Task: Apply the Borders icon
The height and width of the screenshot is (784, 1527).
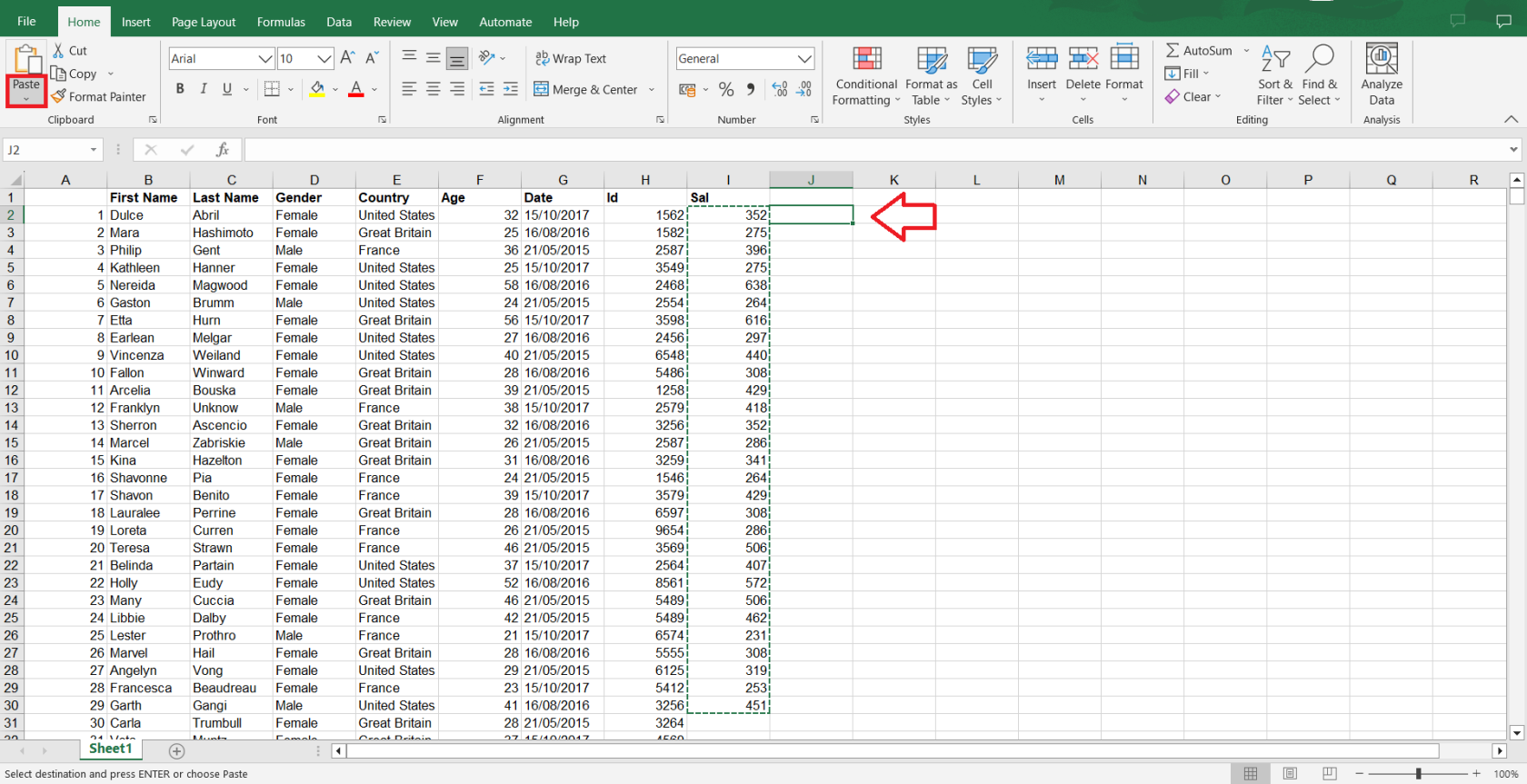Action: coord(272,89)
